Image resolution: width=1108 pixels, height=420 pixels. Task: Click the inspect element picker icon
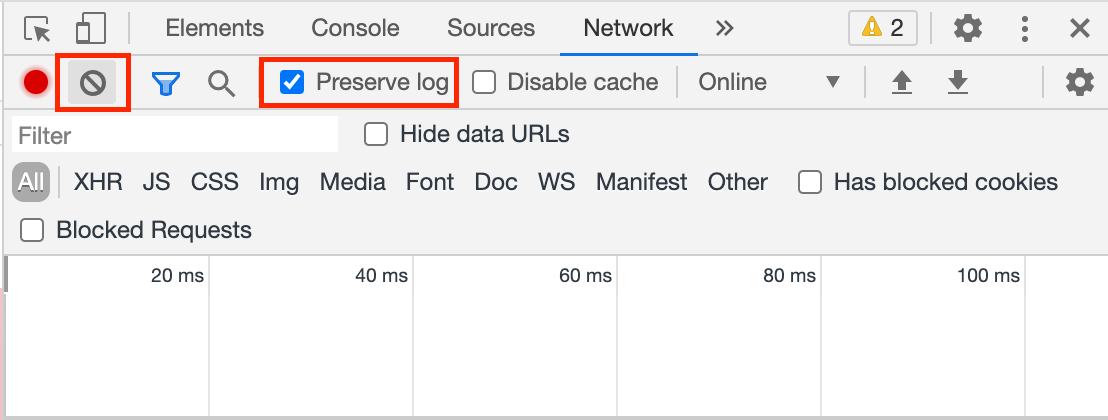[37, 29]
